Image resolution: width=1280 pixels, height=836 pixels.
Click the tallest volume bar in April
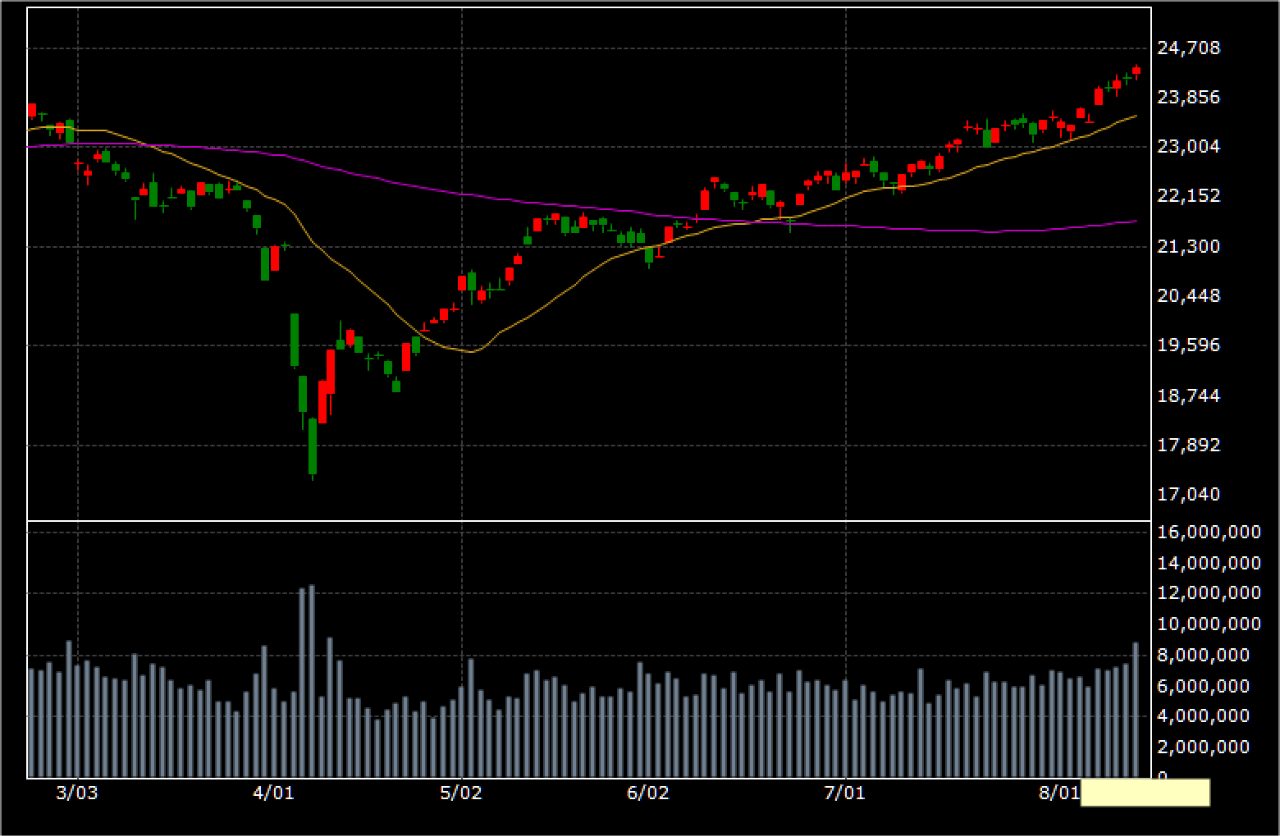[312, 681]
